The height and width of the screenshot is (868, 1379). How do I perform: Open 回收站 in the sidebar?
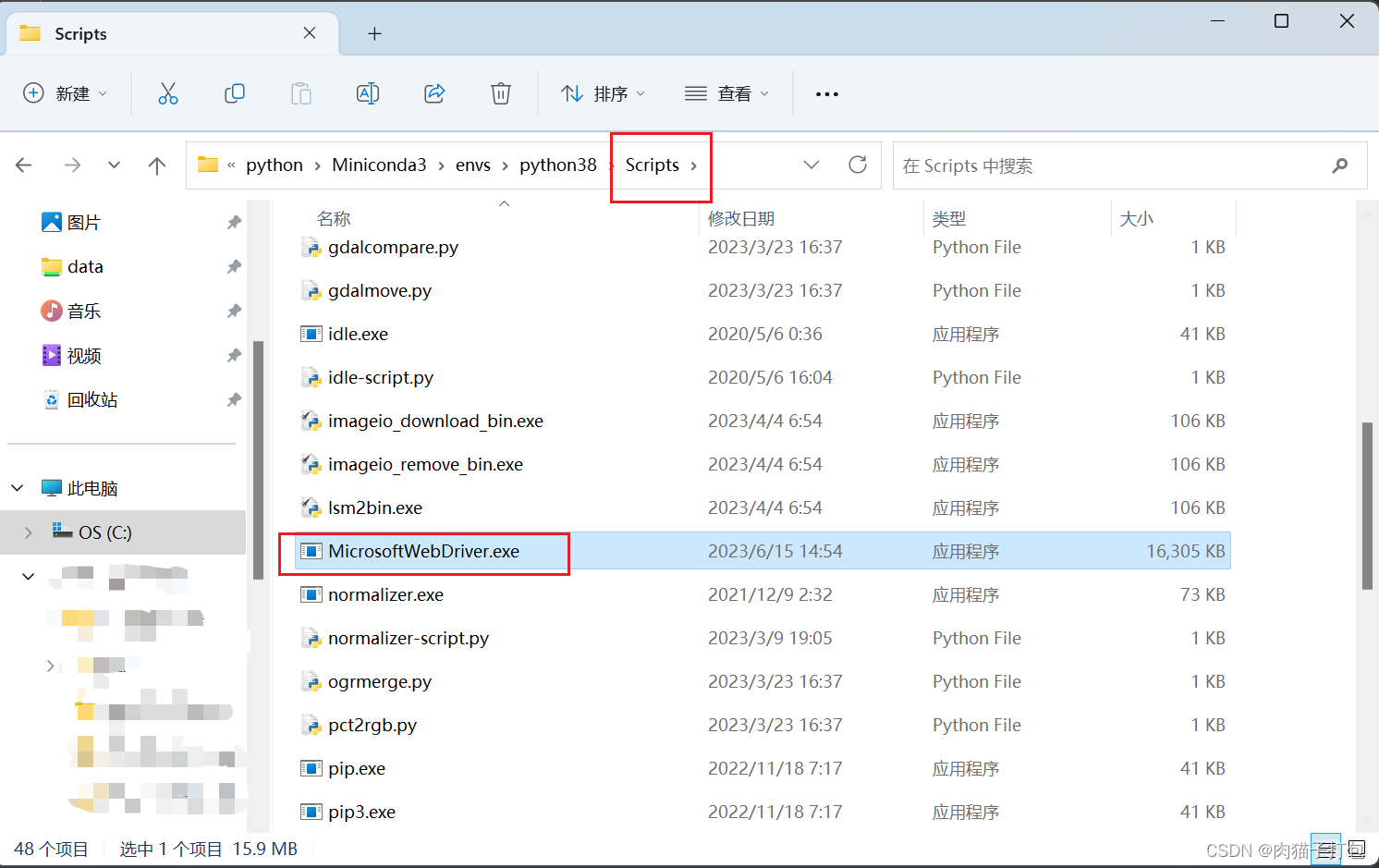(92, 399)
